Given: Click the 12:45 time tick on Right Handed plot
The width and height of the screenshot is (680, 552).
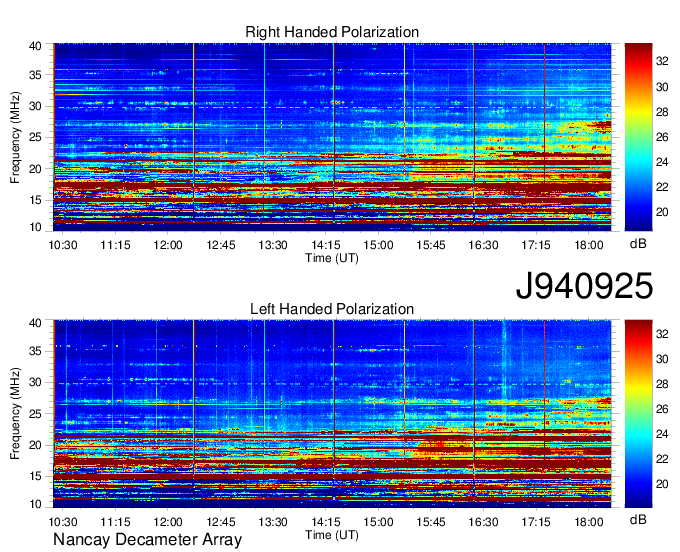Looking at the screenshot, I should [221, 245].
